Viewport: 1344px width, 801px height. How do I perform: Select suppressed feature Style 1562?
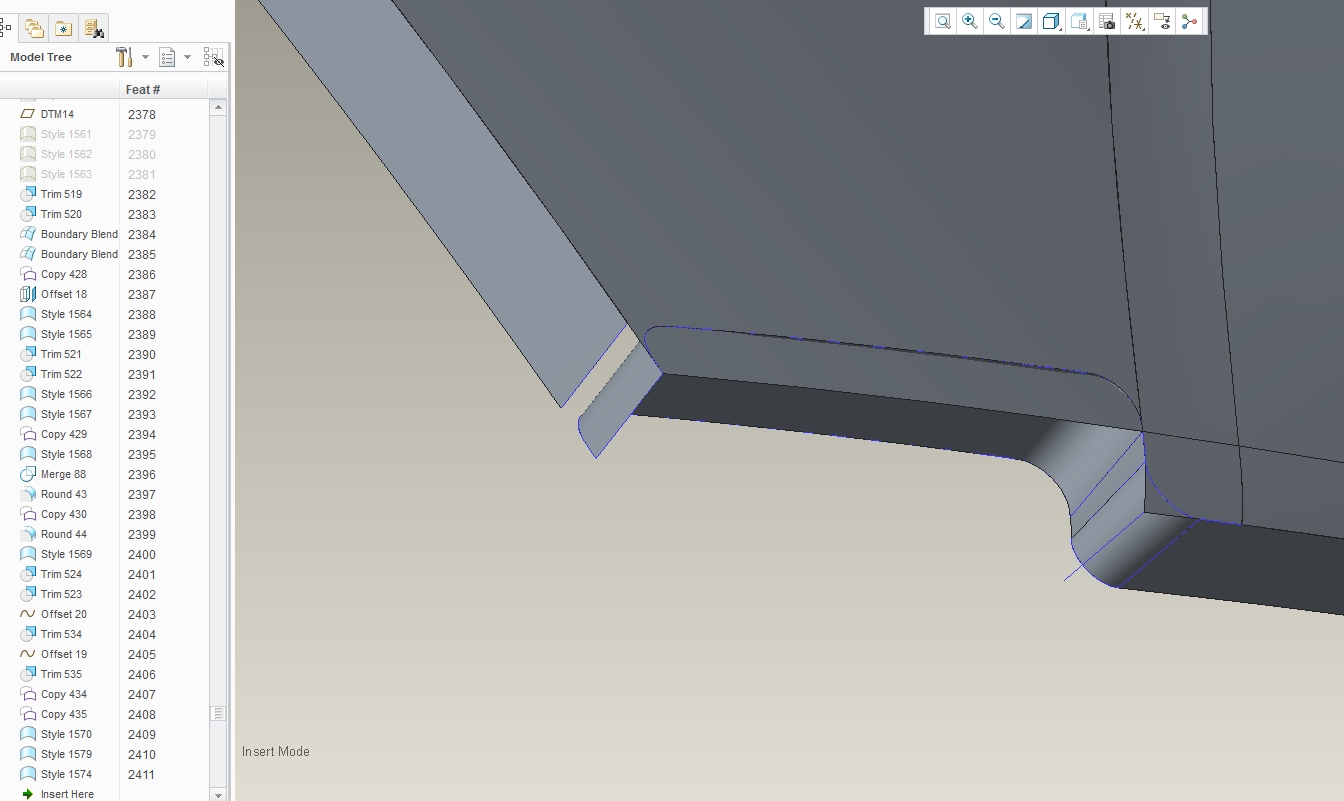(66, 154)
